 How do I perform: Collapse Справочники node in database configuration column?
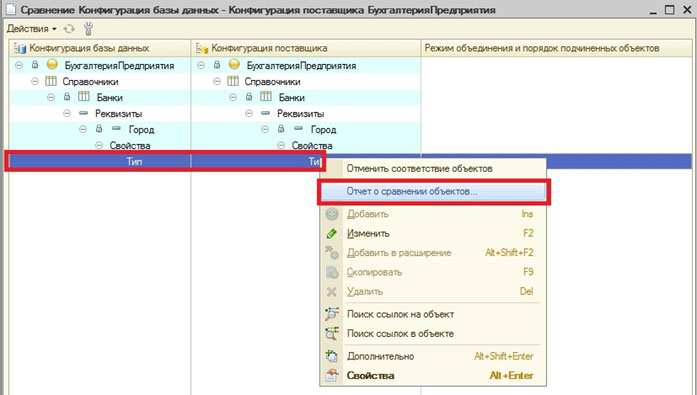[35, 81]
